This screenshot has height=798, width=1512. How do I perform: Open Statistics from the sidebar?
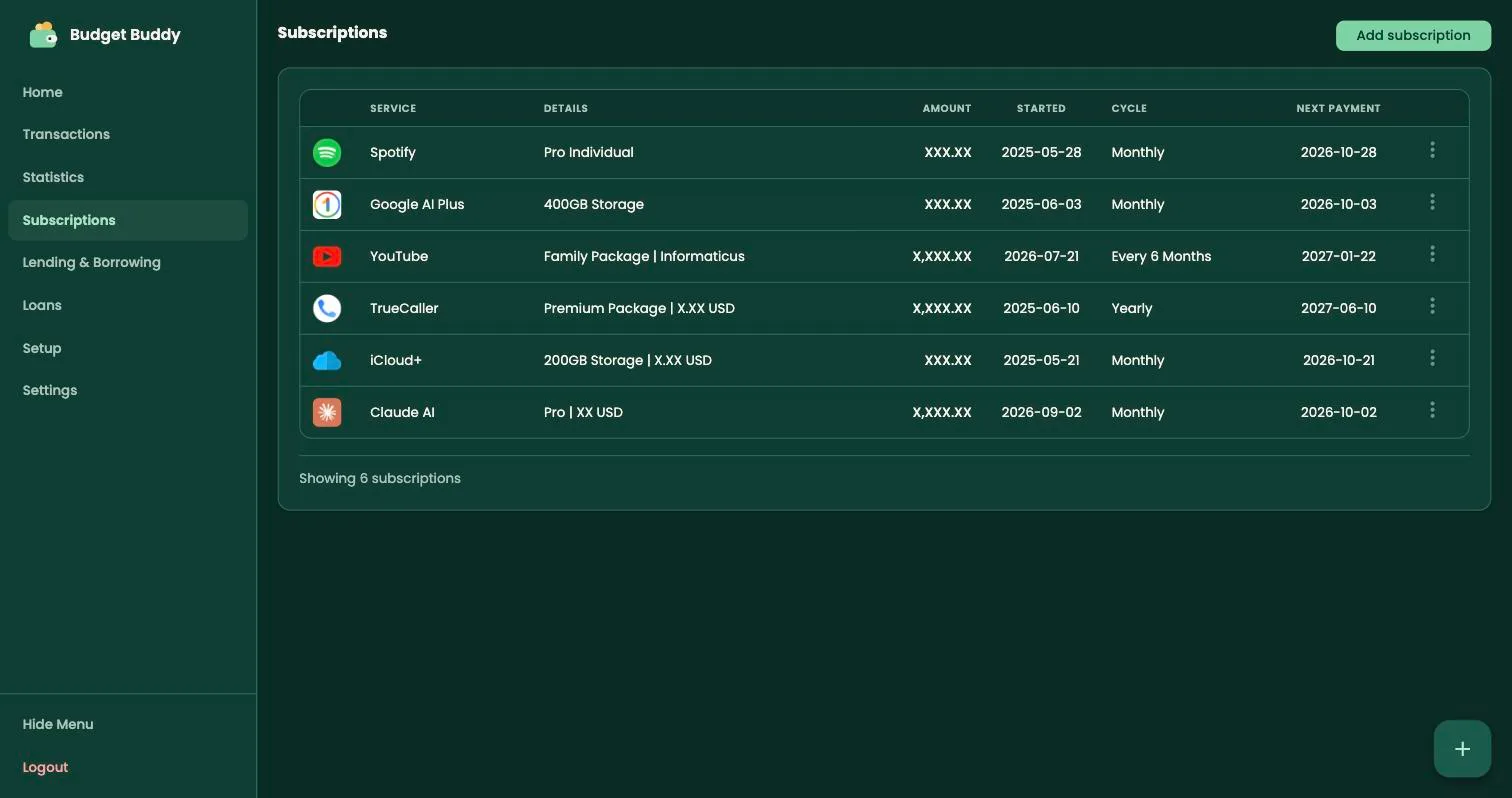click(128, 177)
